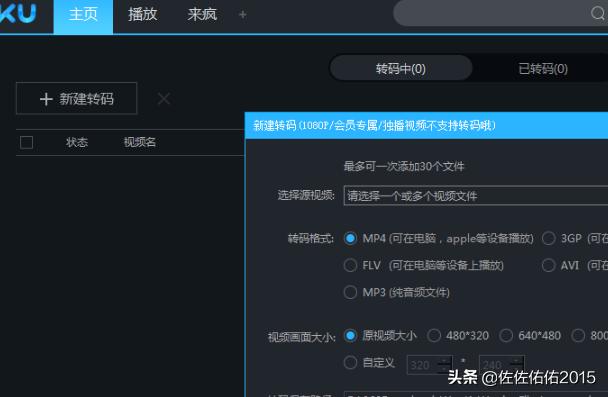Select the AVI format radio button

548,265
